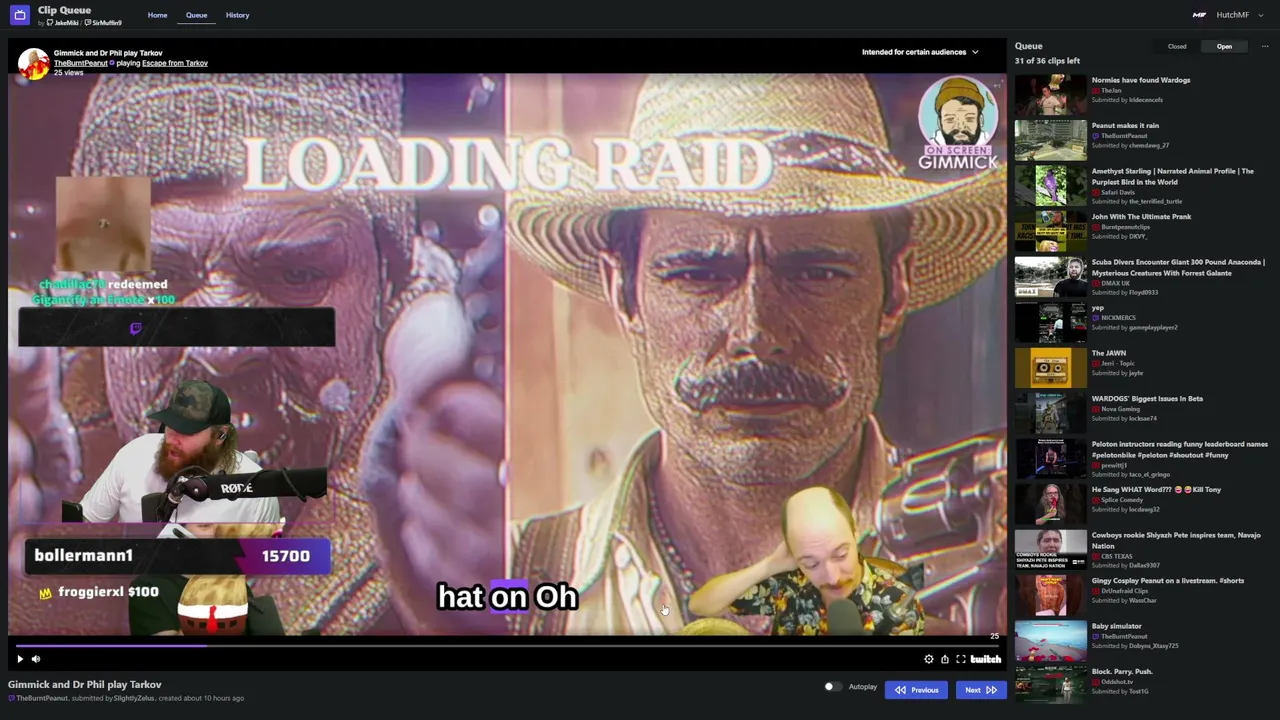Click the 'Nova Gaming' channel name
Screen dimensions: 1280x720
1119,409
